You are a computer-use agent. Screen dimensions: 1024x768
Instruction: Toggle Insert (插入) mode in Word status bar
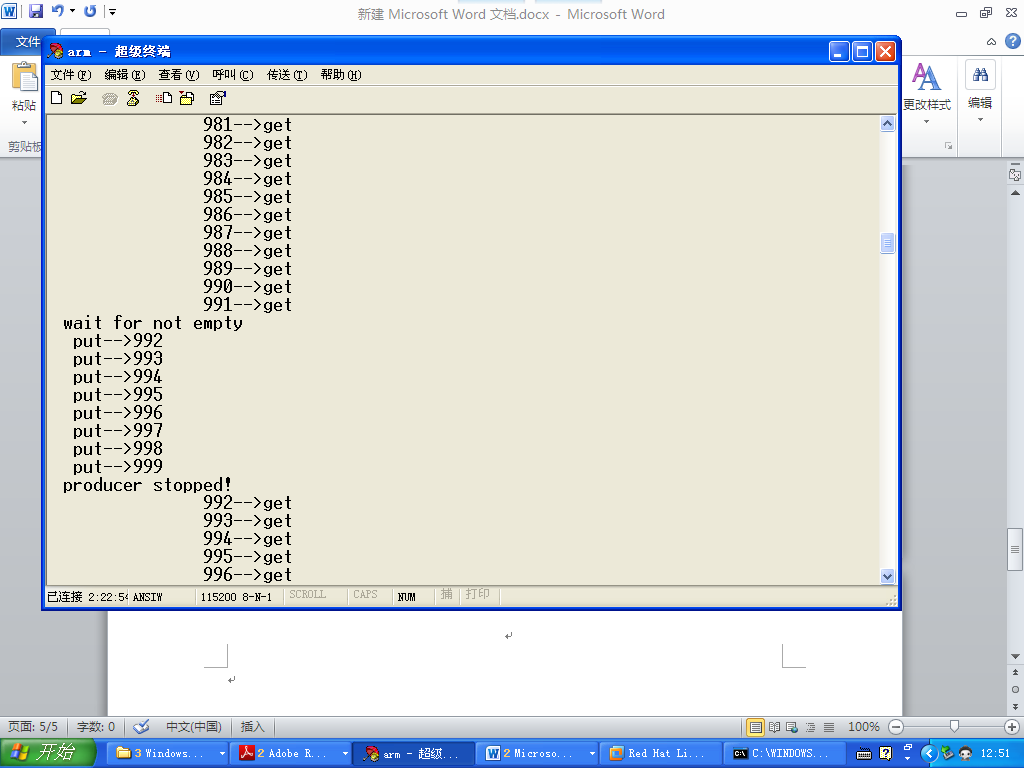point(252,727)
